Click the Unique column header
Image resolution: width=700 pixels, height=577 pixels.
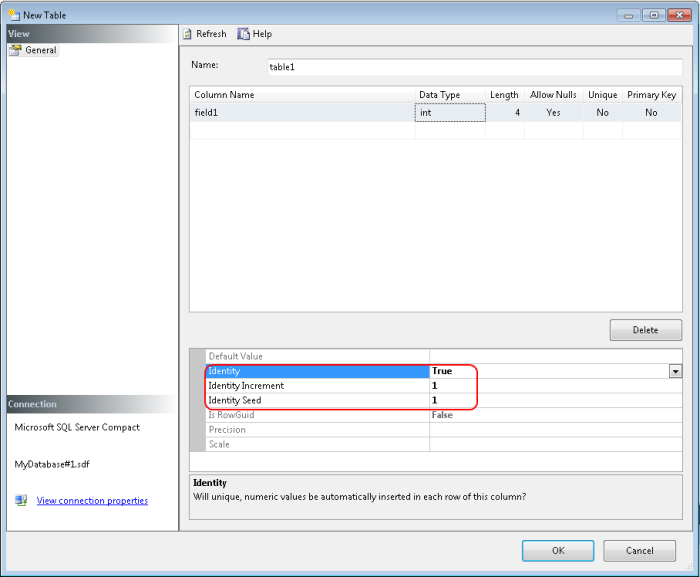(603, 95)
